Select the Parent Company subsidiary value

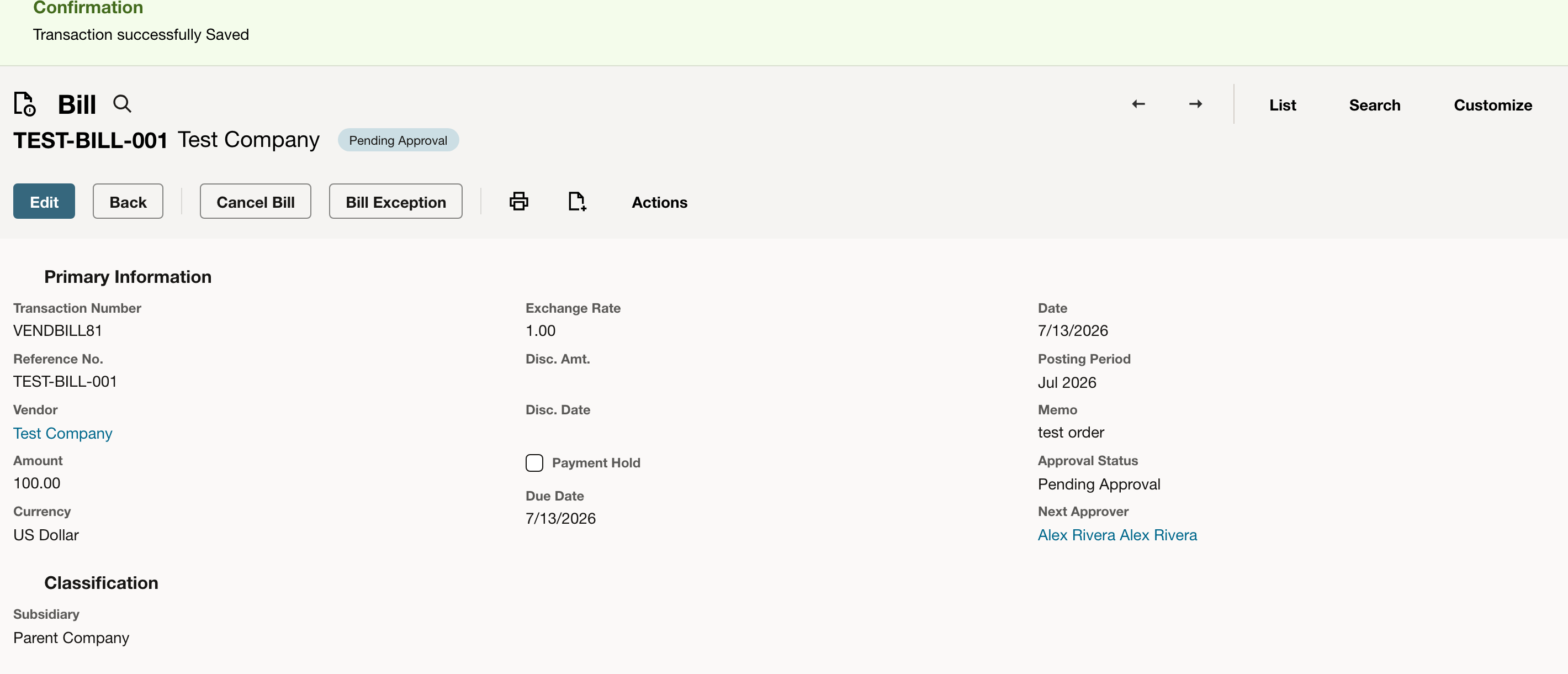tap(71, 638)
